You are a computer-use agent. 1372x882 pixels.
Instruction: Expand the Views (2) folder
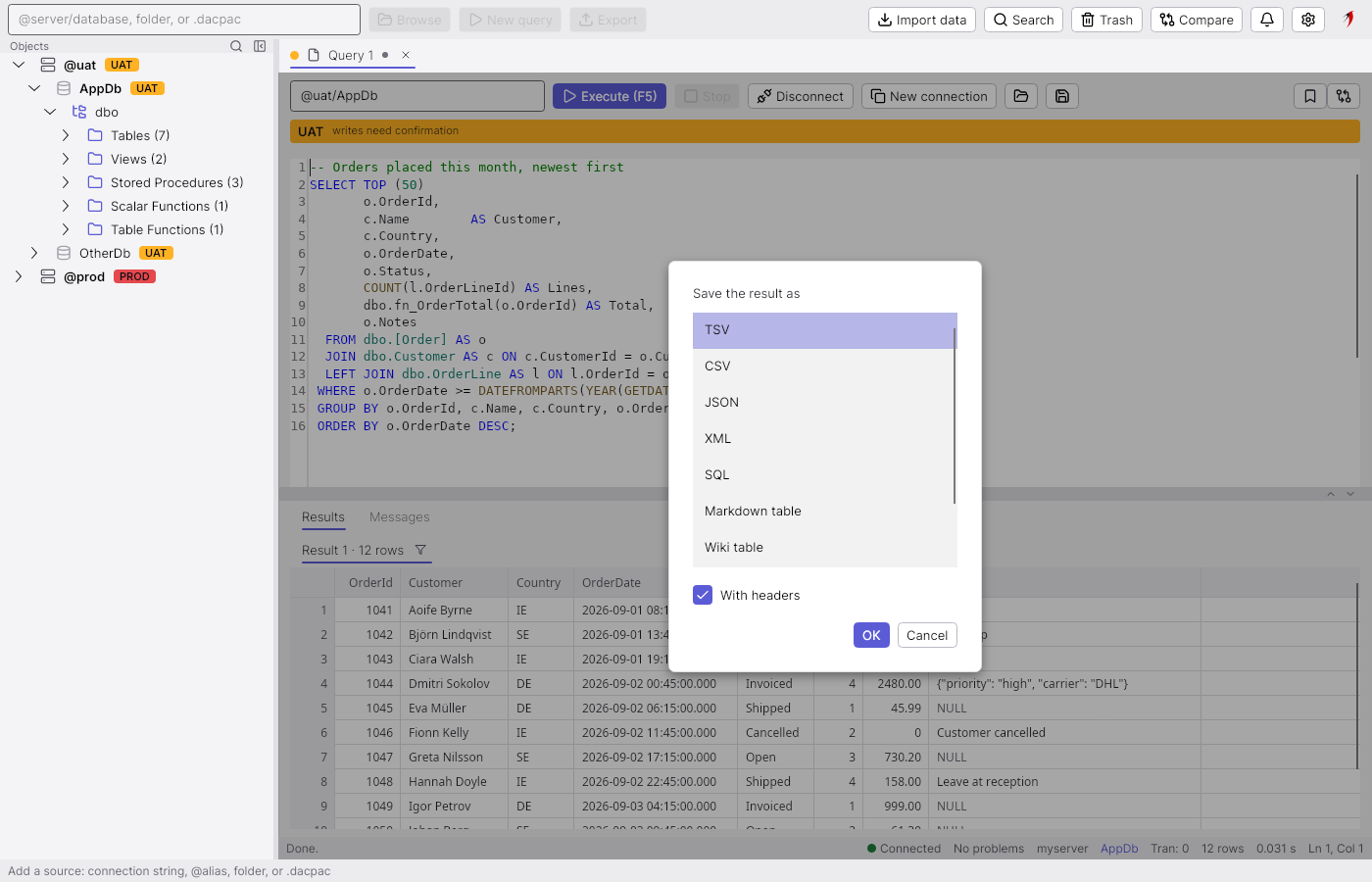point(66,159)
